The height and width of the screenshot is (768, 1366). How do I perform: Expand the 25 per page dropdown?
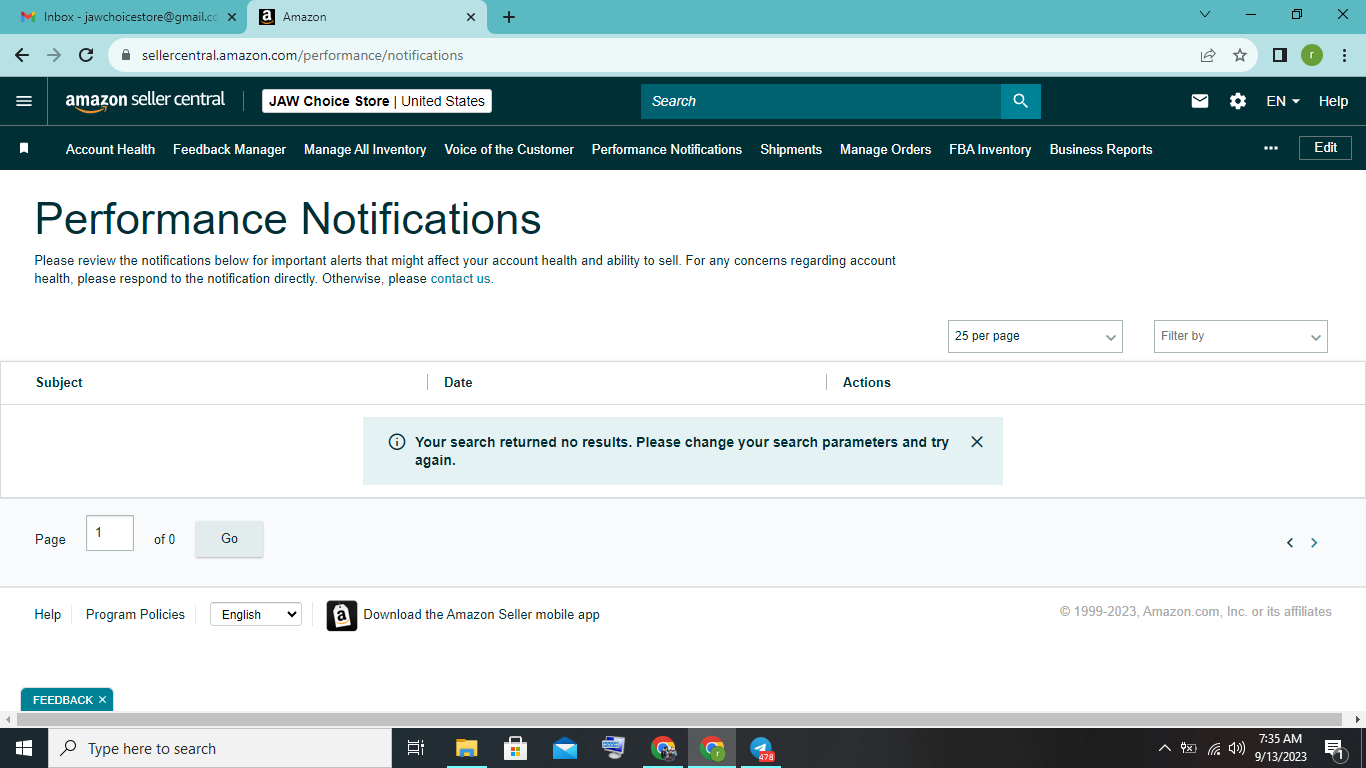point(1035,336)
